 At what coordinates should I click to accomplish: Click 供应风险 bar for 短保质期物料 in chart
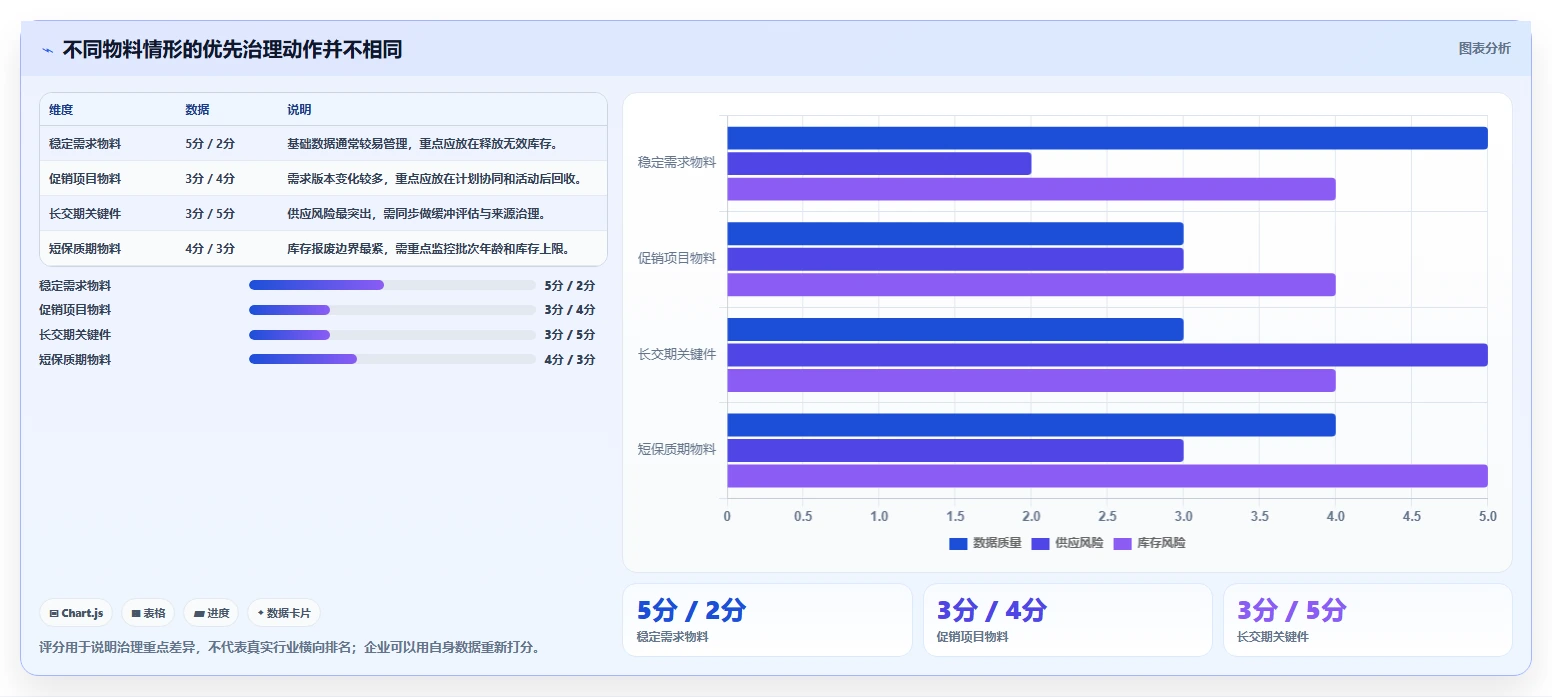click(955, 450)
